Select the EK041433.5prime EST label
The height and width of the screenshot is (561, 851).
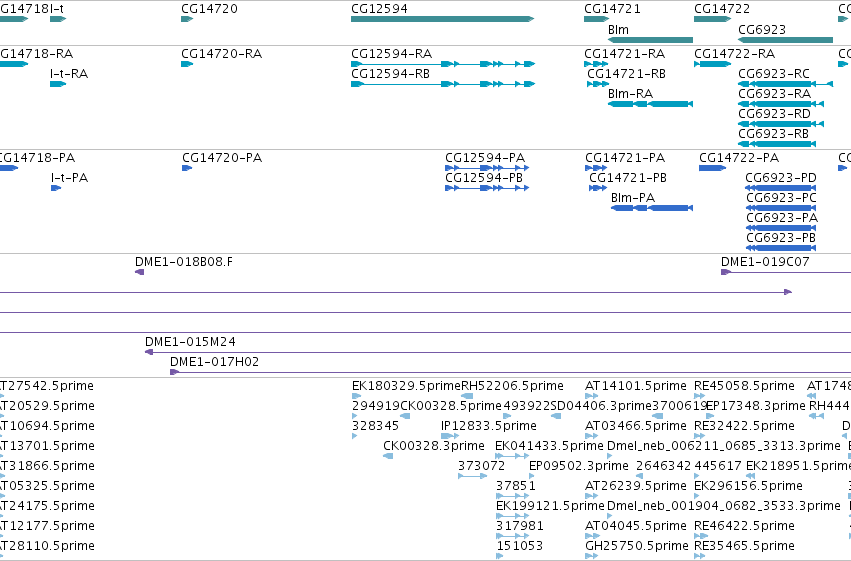[x=549, y=445]
